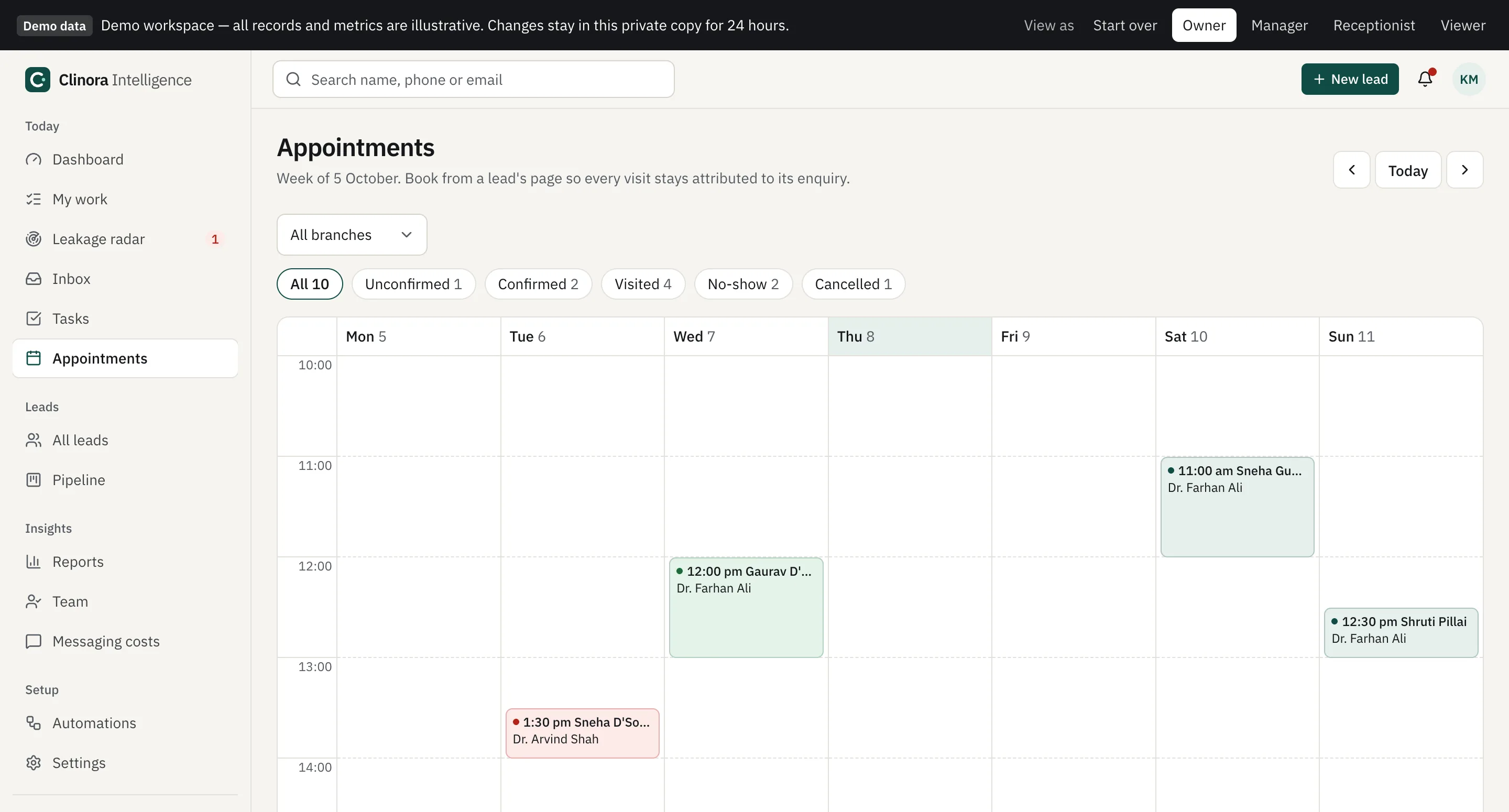The height and width of the screenshot is (812, 1509).
Task: Open Messaging costs
Action: pyautogui.click(x=125, y=642)
